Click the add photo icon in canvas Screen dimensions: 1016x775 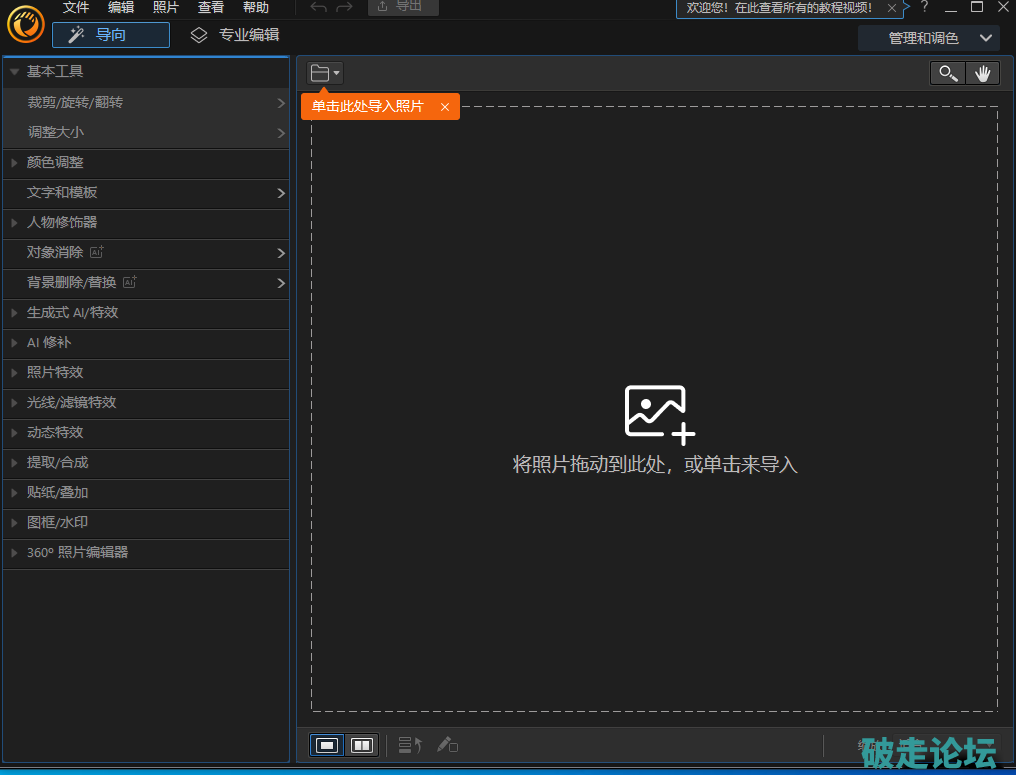click(x=659, y=413)
